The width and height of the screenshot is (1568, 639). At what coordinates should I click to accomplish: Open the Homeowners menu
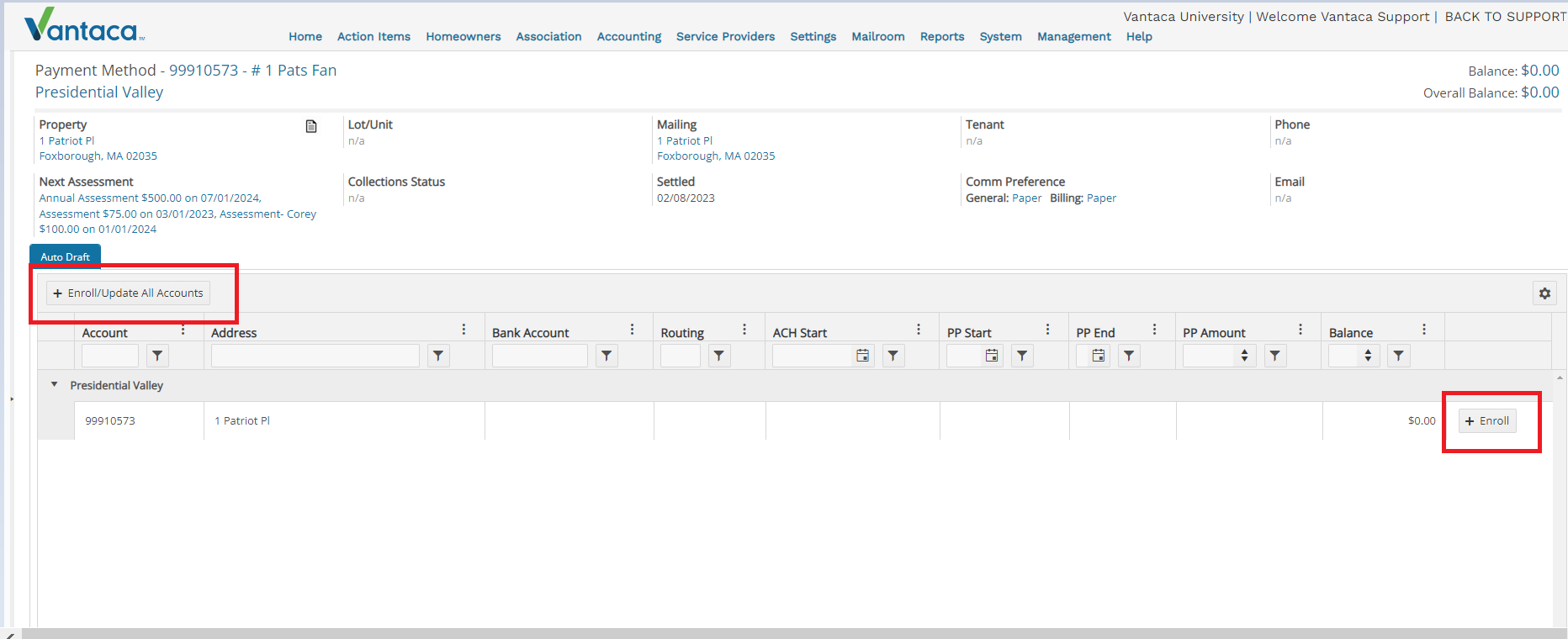[464, 37]
